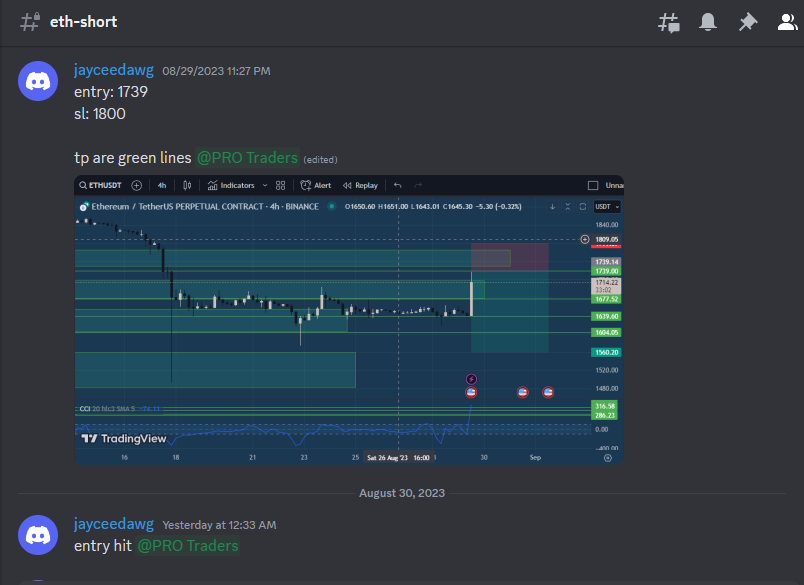Click the eth-short channel hash icon
804x585 pixels.
(30, 22)
